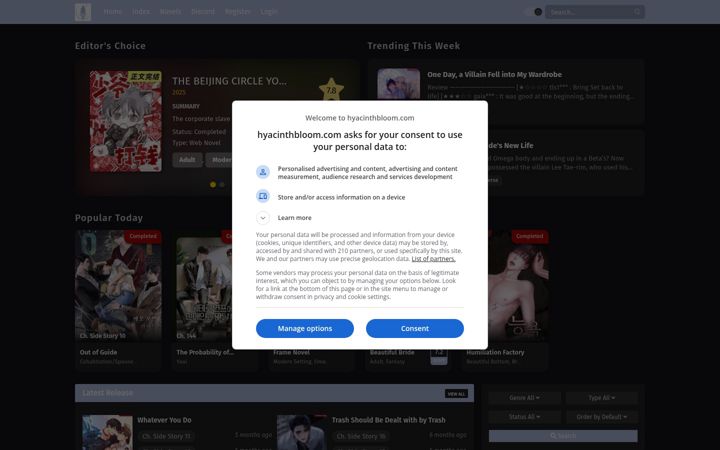Open the Whatever You Do cover thumbnail
This screenshot has width=720, height=450.
[107, 433]
